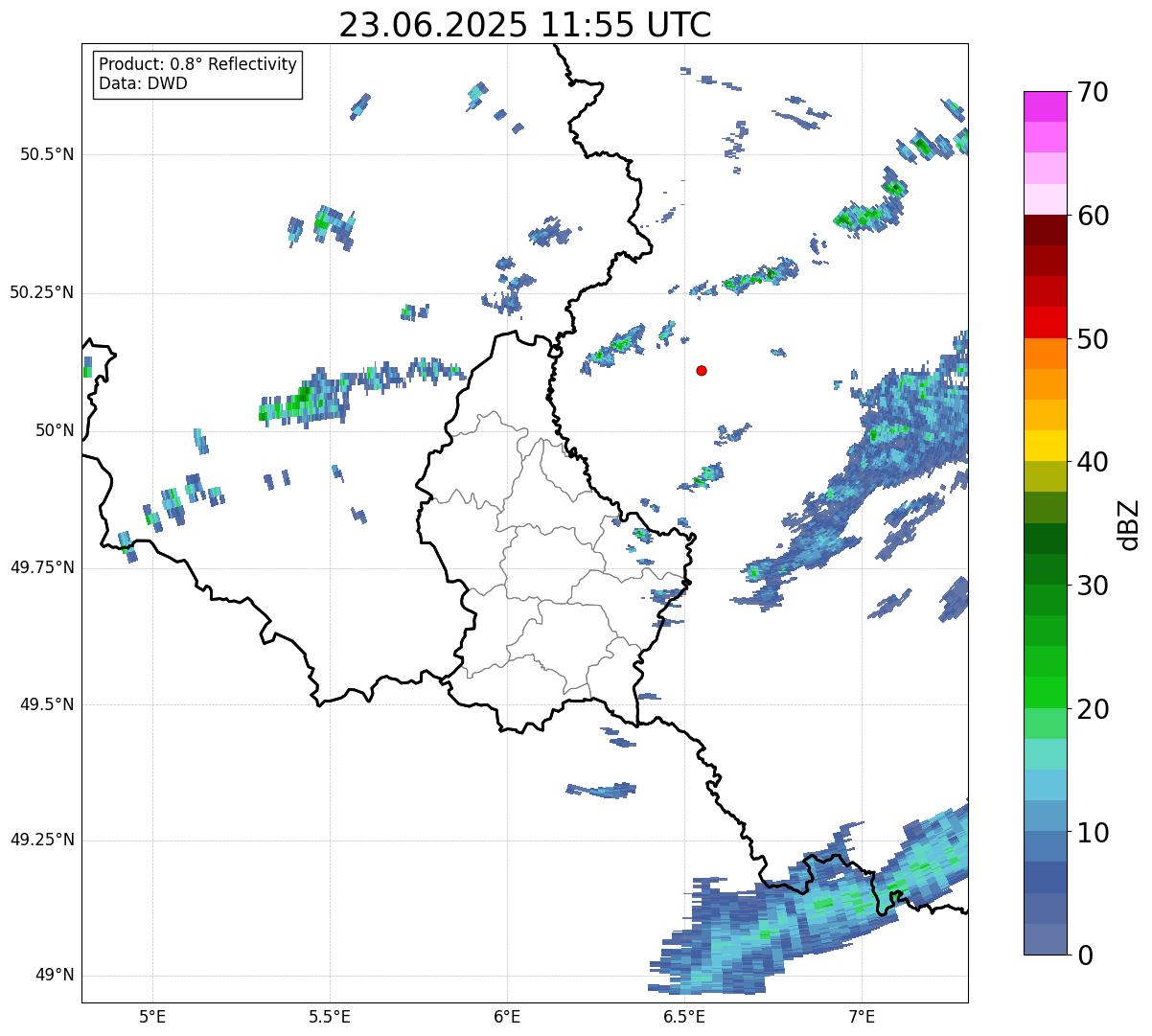Click the yellow colorbar segment above 40
Image resolution: width=1152 pixels, height=1036 pixels.
(1046, 447)
